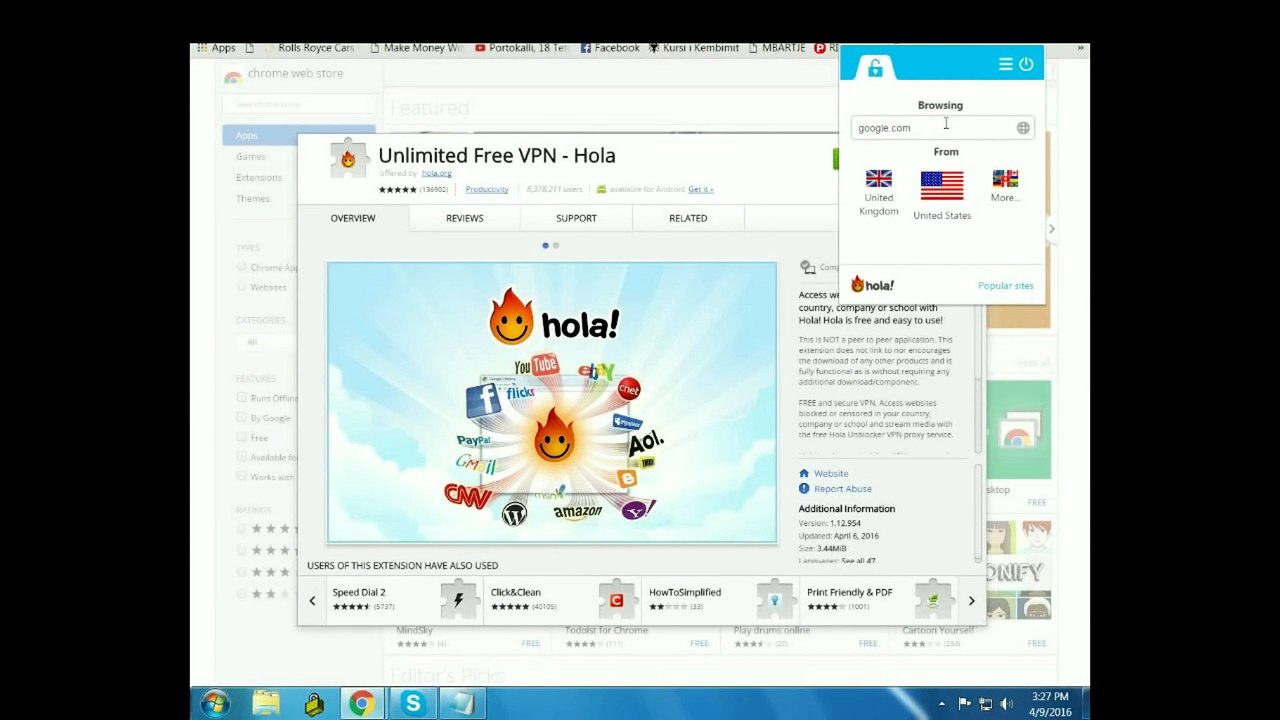Image resolution: width=1280 pixels, height=720 pixels.
Task: Switch to the OVERVIEW tab
Action: click(353, 218)
